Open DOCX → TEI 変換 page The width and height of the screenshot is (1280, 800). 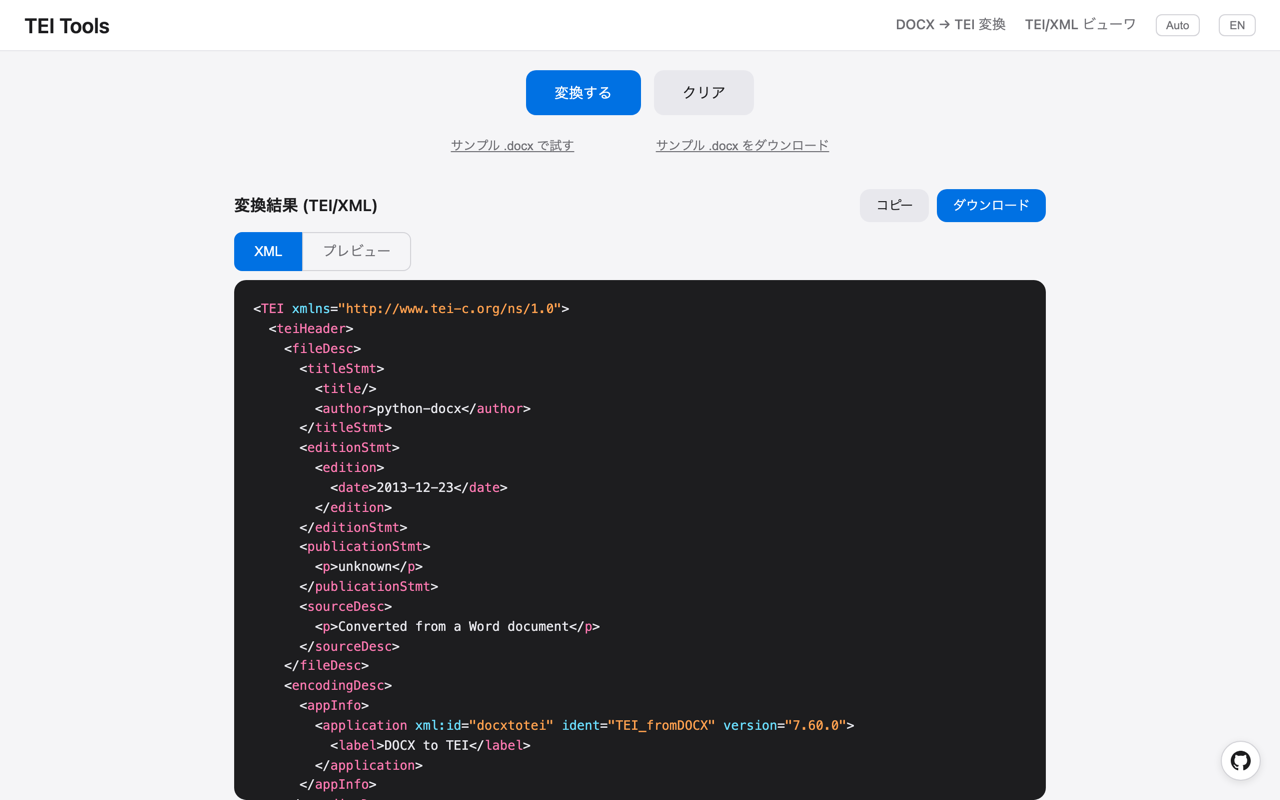coord(950,25)
